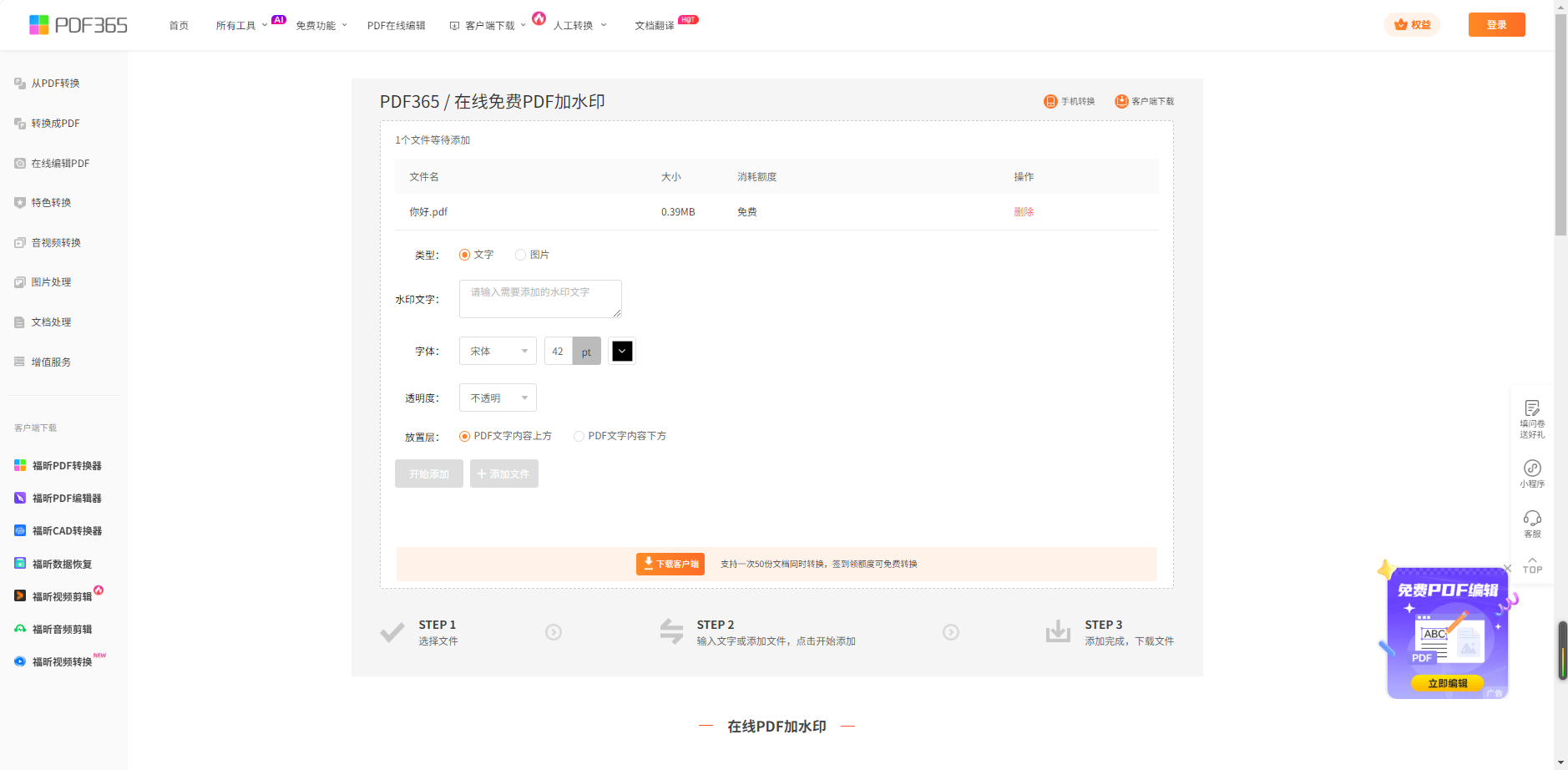1568x770 pixels.
Task: Click the 填问卷送好礼 survey icon
Action: [1532, 408]
